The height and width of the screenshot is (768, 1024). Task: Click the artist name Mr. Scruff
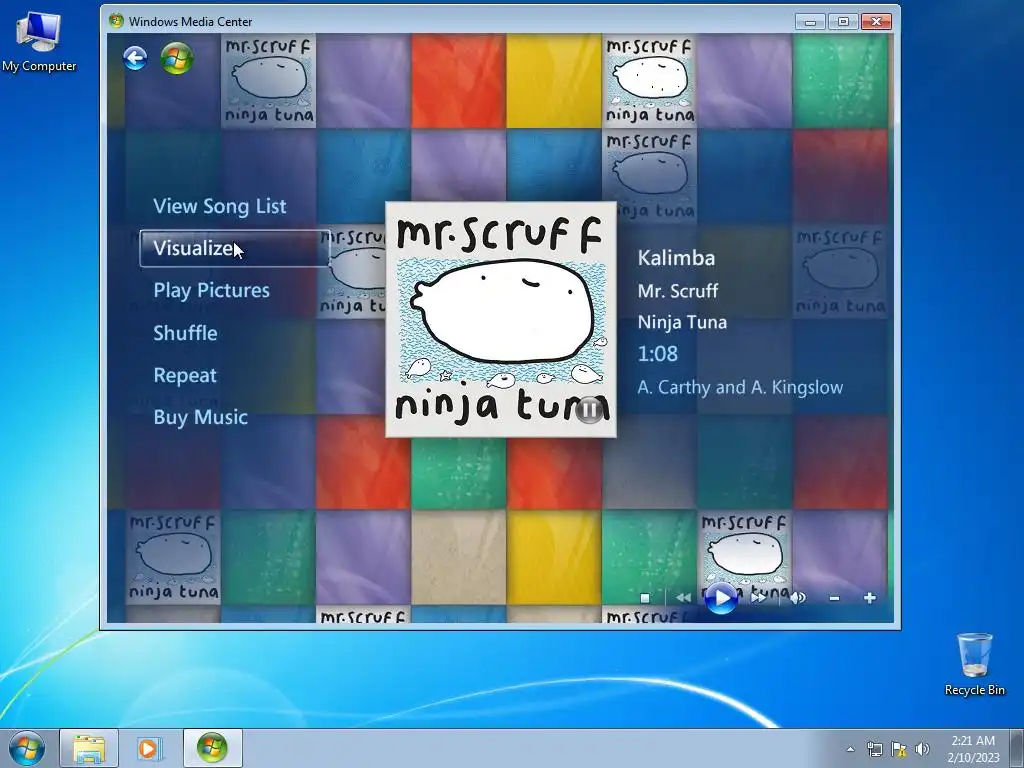click(678, 291)
